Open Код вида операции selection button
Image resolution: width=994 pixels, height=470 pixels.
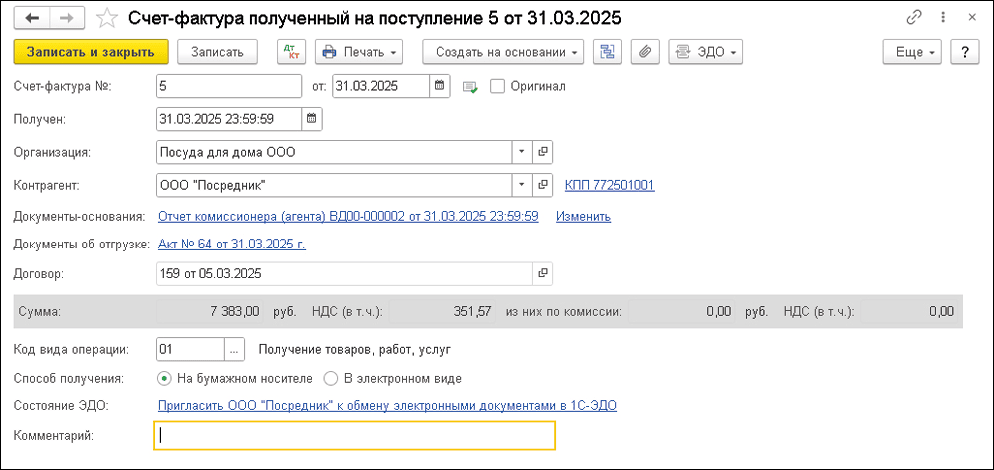[x=235, y=349]
